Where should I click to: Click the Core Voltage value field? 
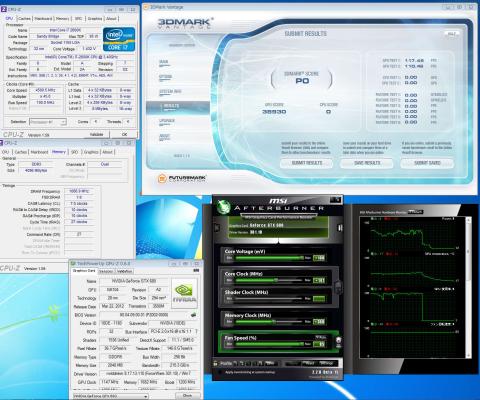(319, 258)
